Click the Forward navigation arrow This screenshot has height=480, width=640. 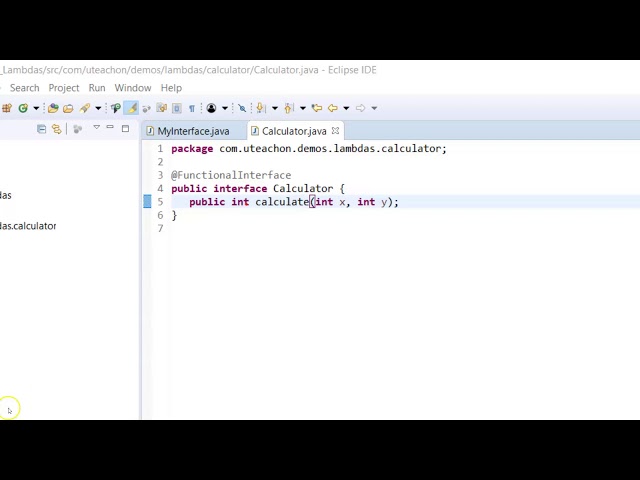(360, 108)
